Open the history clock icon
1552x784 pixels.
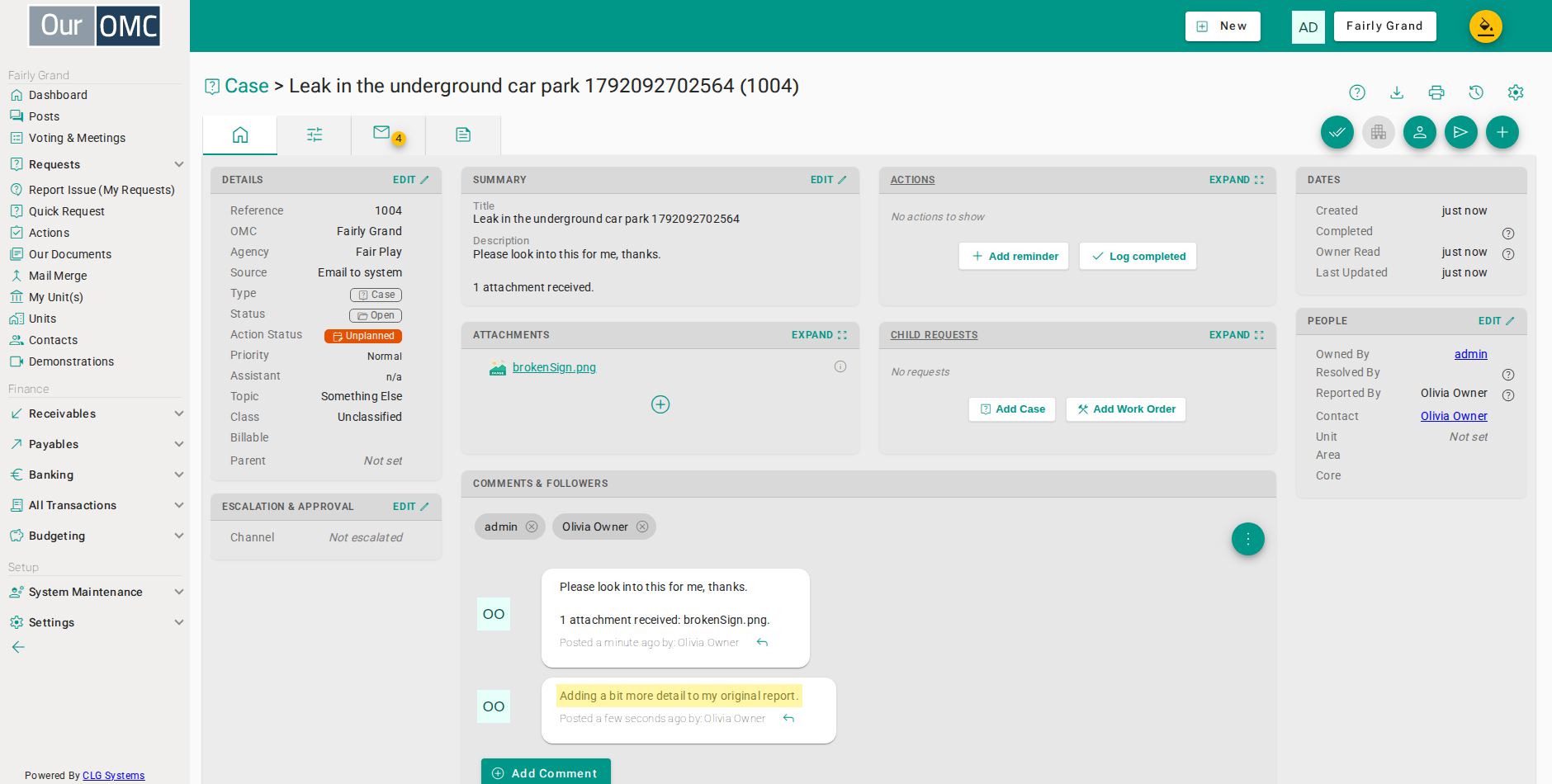click(x=1476, y=92)
